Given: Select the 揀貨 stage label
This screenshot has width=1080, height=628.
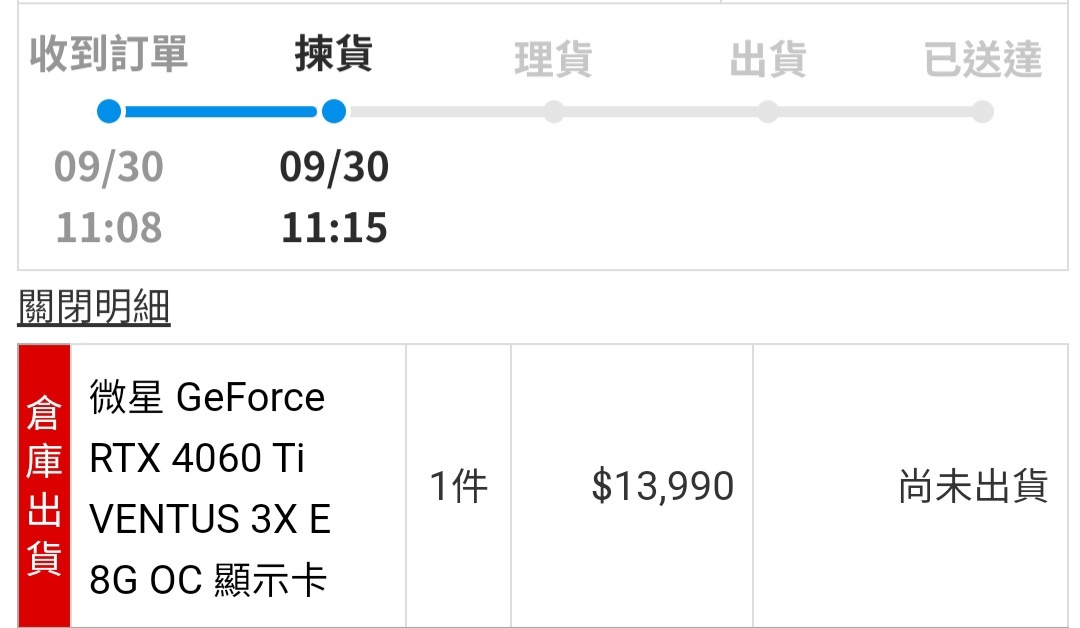Looking at the screenshot, I should (x=334, y=55).
